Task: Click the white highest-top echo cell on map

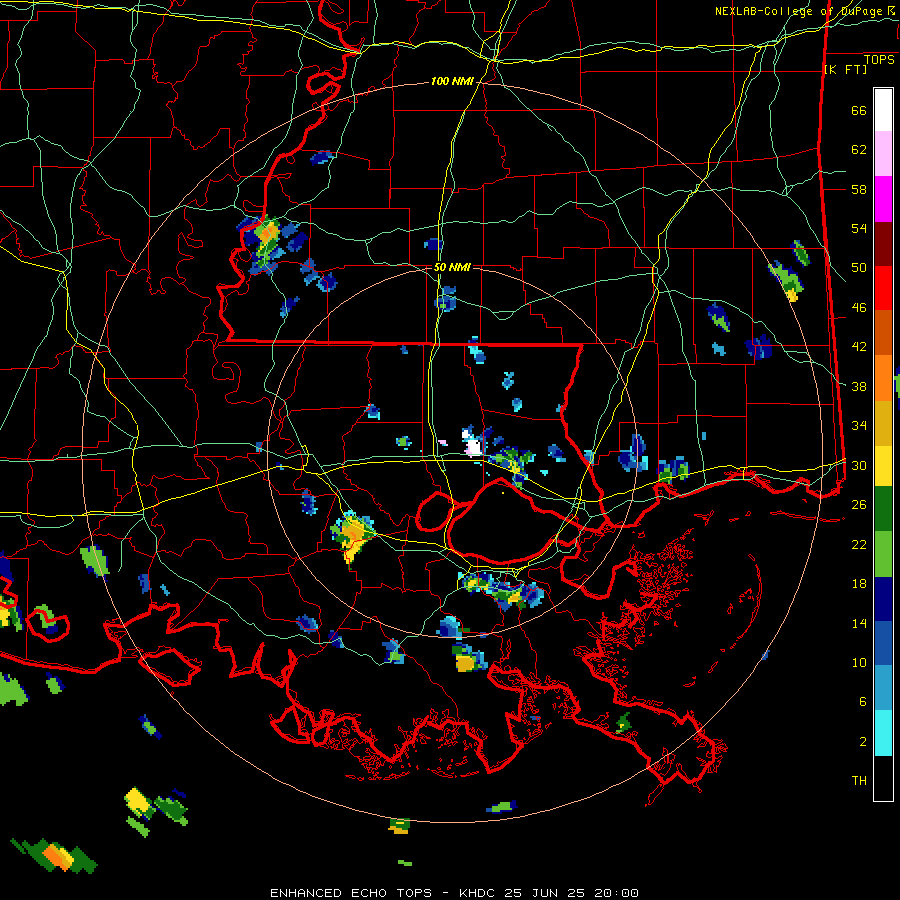Action: 474,446
